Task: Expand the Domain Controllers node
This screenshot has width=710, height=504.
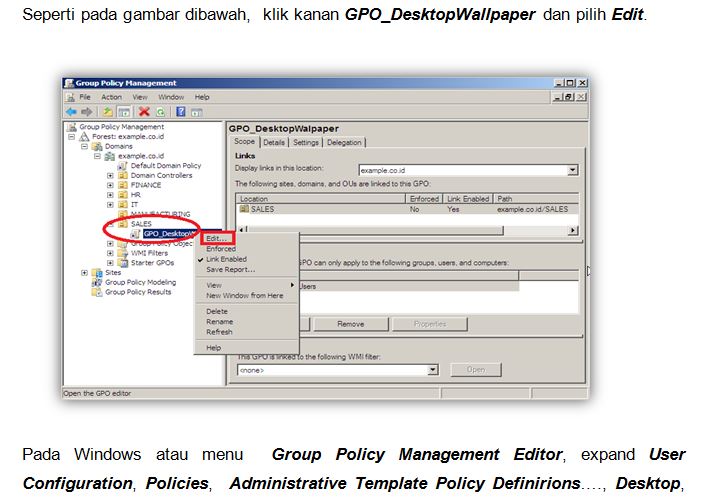Action: 110,175
